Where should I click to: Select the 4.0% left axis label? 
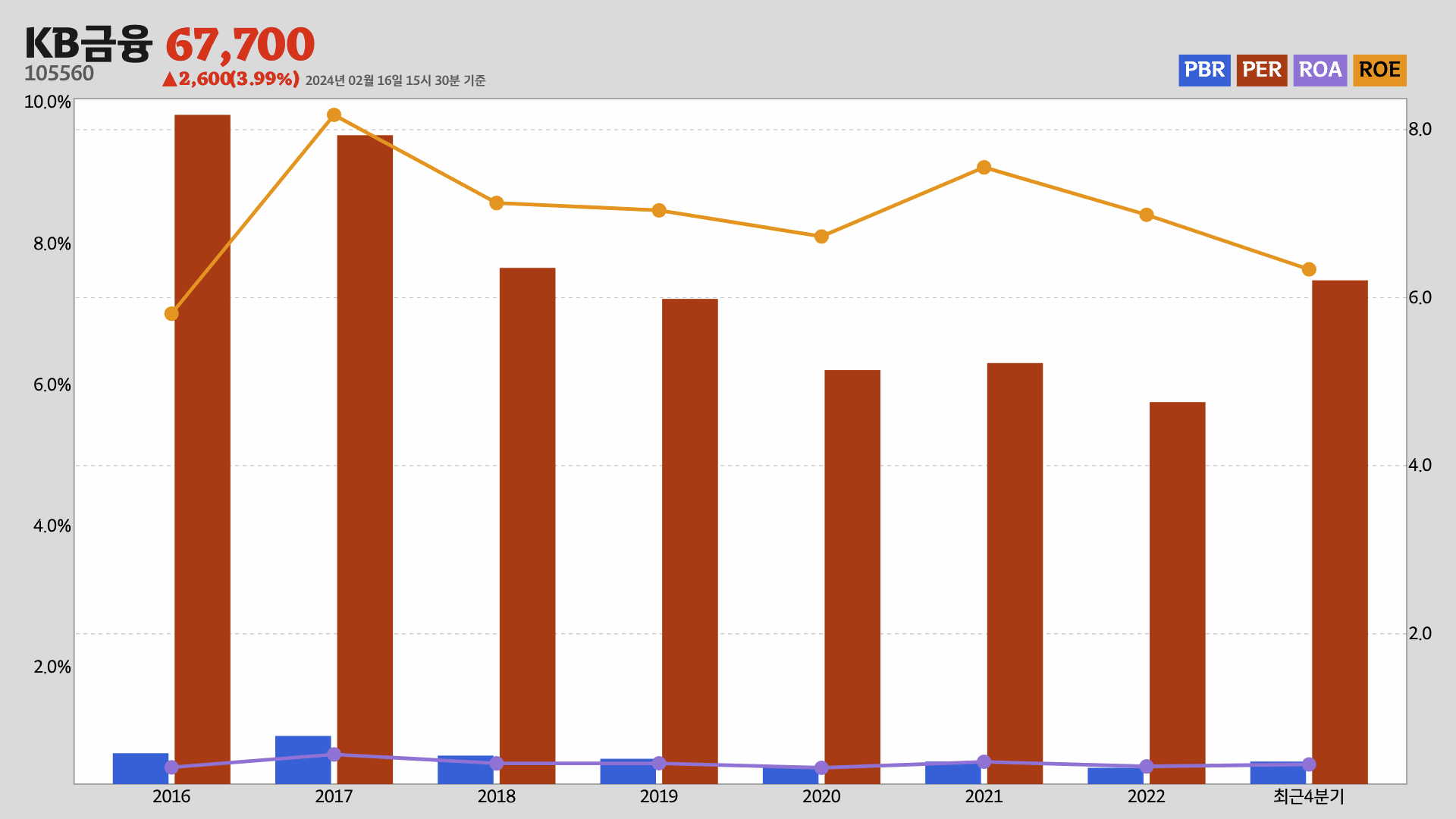coord(52,526)
